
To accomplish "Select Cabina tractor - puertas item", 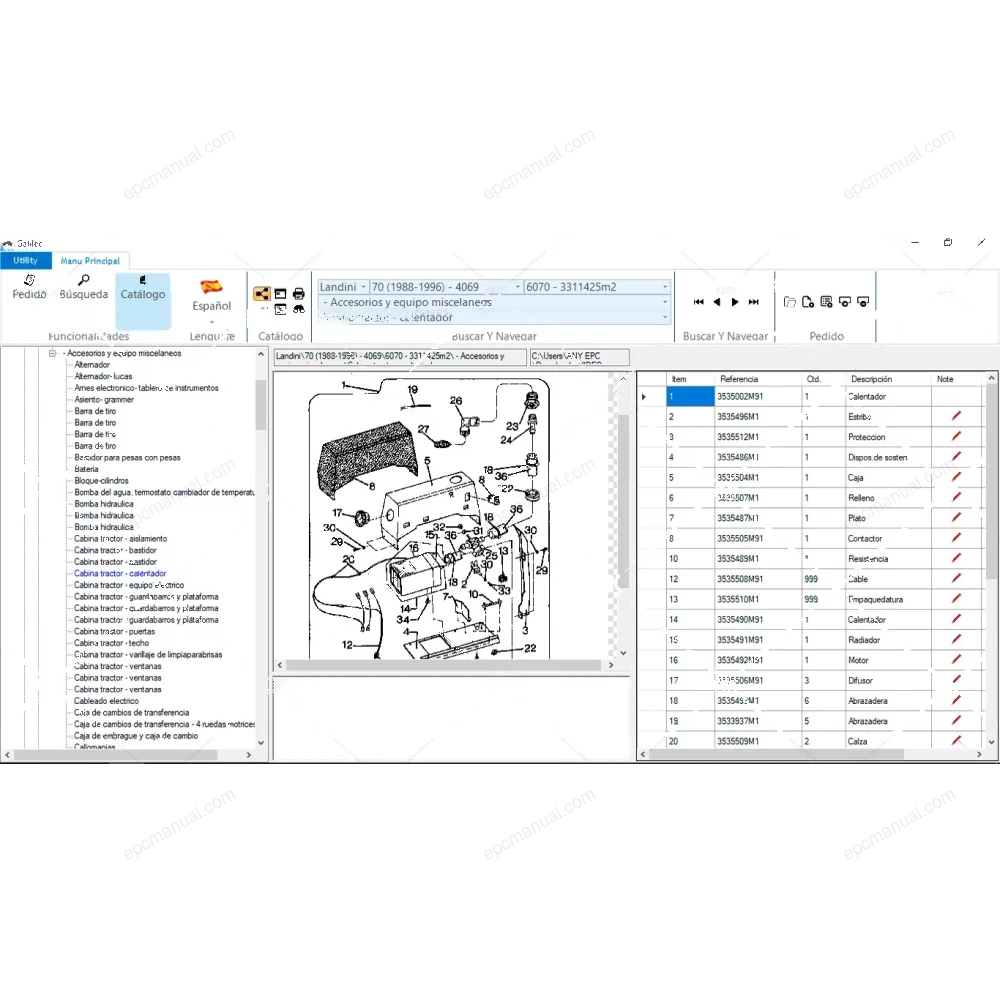I will (114, 631).
